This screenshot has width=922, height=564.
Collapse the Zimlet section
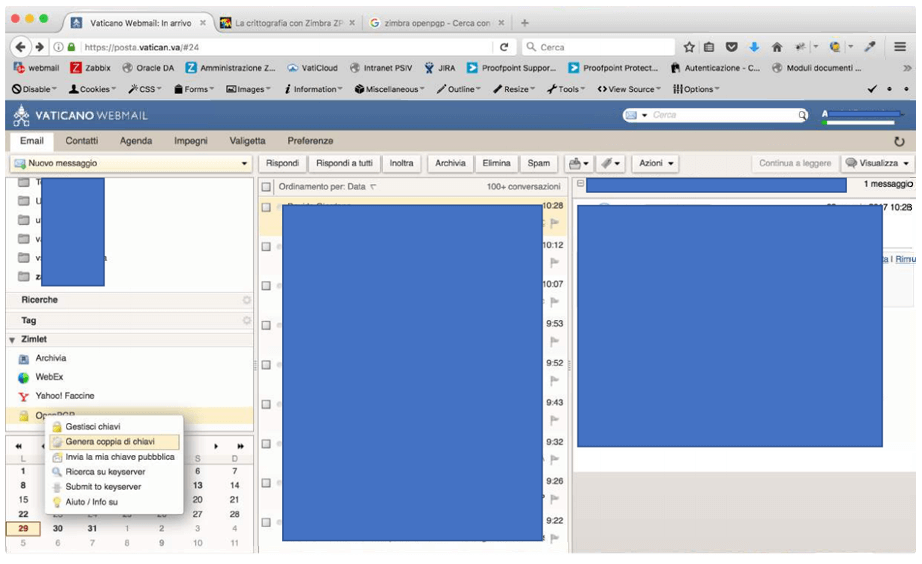(12, 340)
